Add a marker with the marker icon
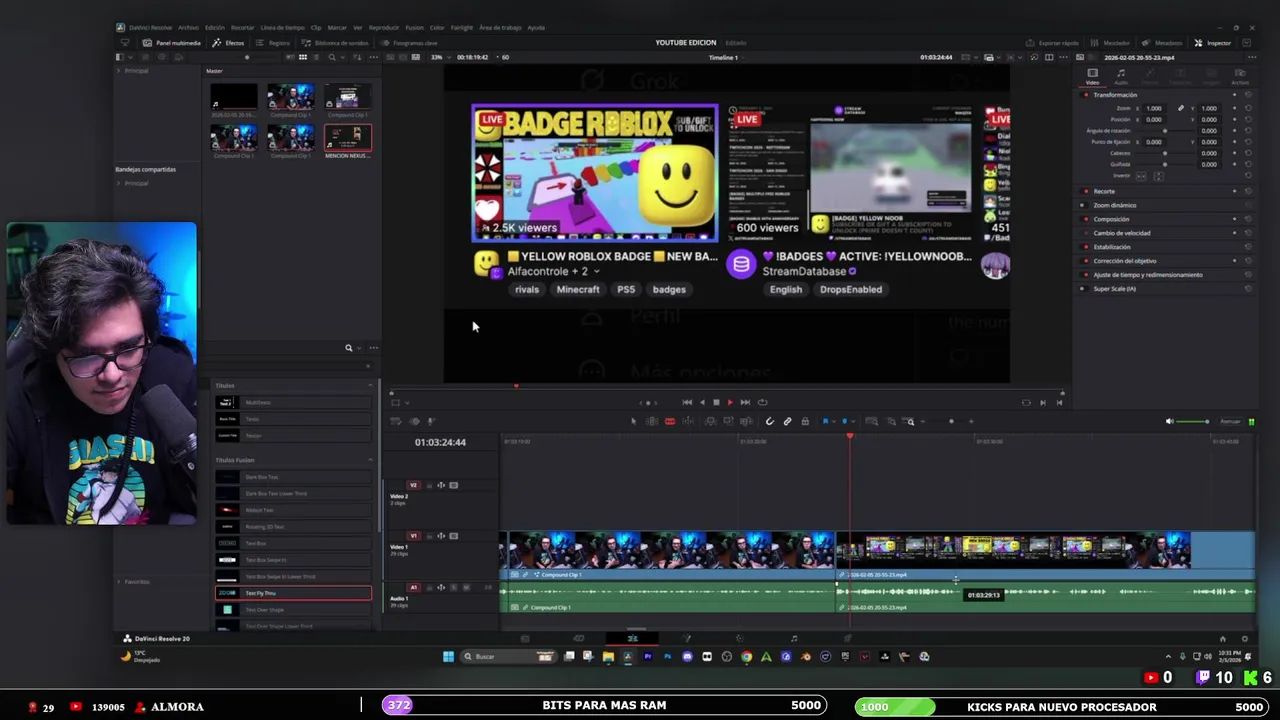 coord(845,421)
